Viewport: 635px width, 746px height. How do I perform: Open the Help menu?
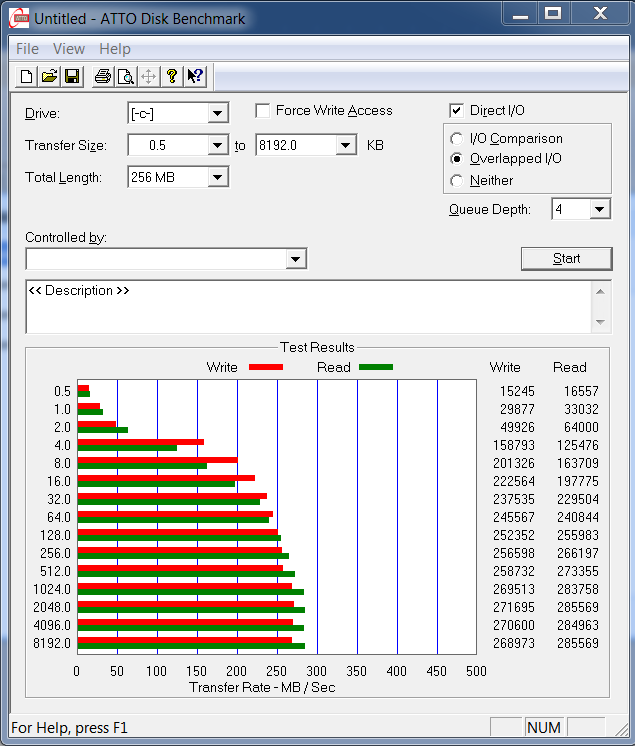click(x=115, y=49)
